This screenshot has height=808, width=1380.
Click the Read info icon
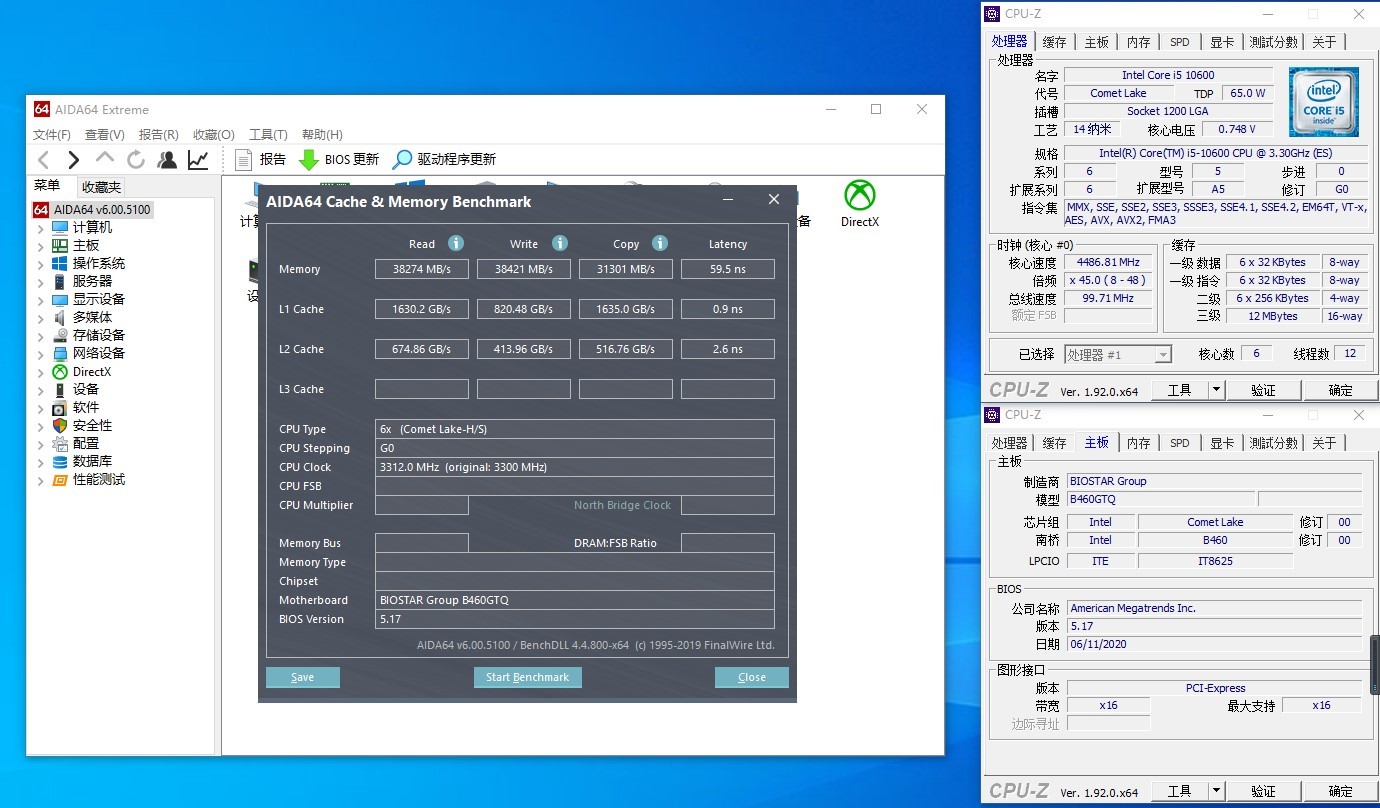coord(456,243)
